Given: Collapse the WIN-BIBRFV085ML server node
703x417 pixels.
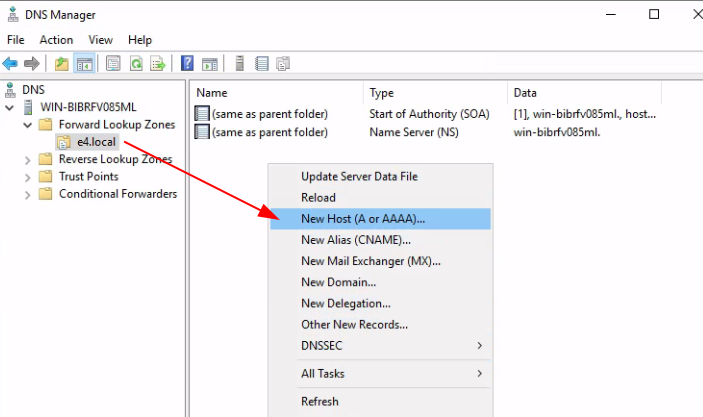Looking at the screenshot, I should point(9,108).
